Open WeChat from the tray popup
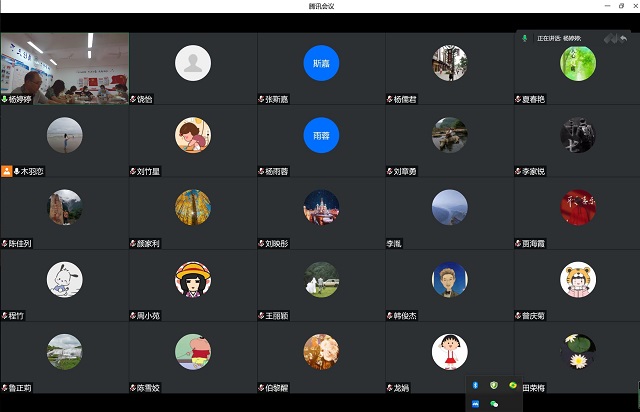Image resolution: width=640 pixels, height=412 pixels. (494, 403)
